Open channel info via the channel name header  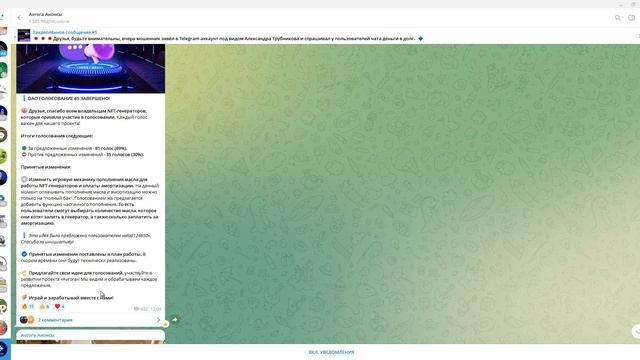(x=45, y=14)
